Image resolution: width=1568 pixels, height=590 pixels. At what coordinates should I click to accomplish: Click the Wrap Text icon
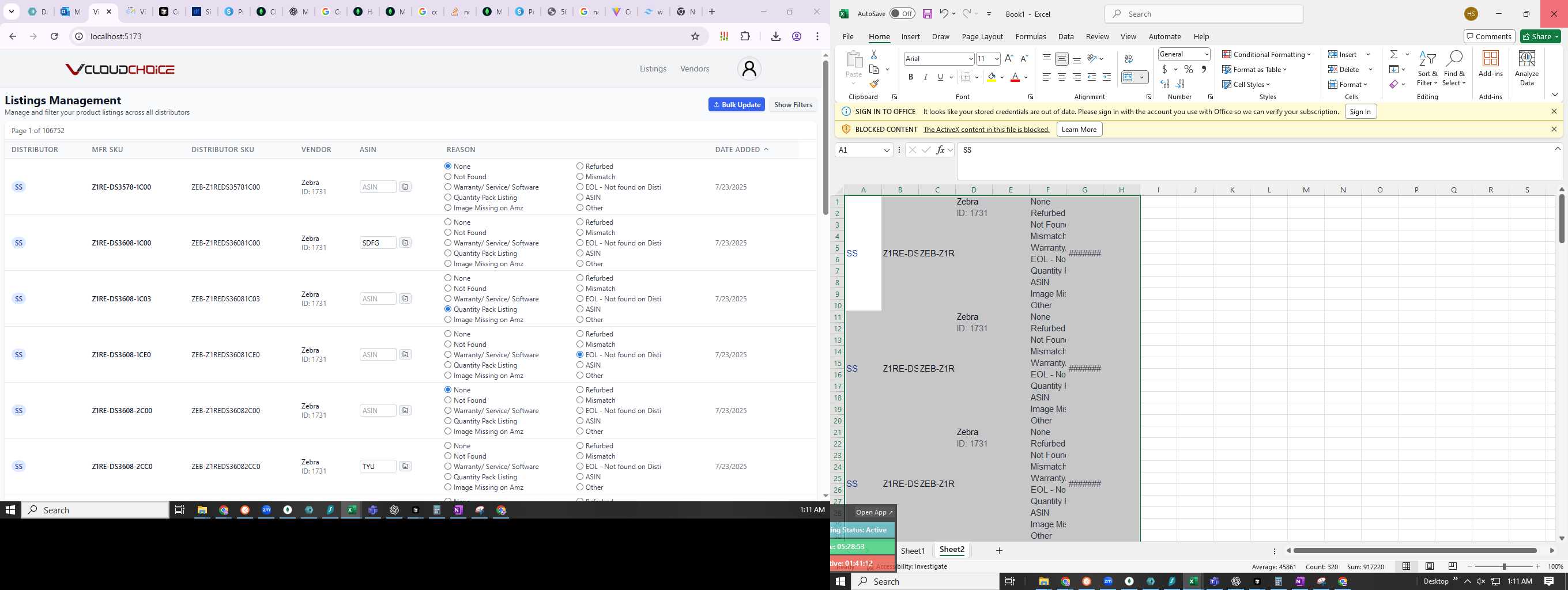[x=1129, y=58]
